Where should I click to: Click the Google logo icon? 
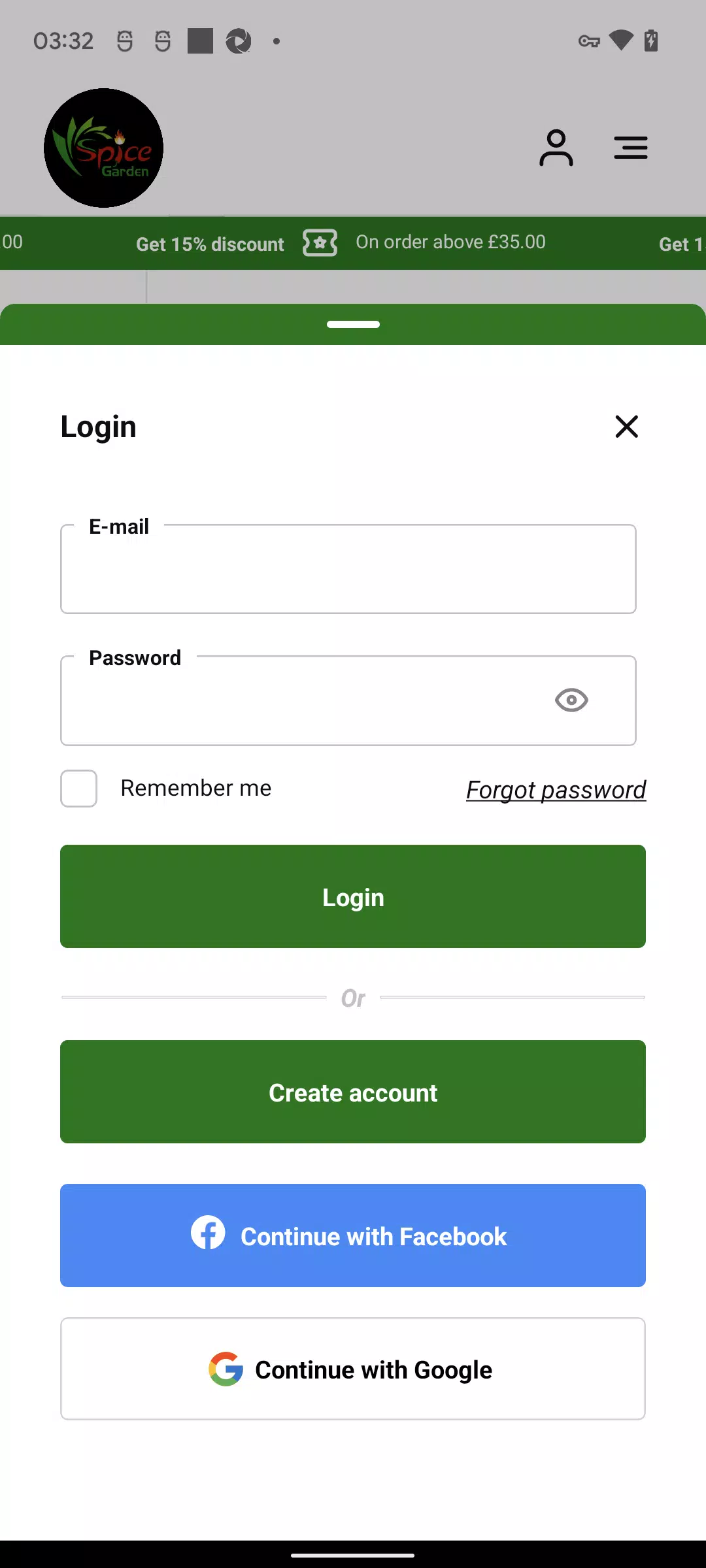tap(226, 1369)
